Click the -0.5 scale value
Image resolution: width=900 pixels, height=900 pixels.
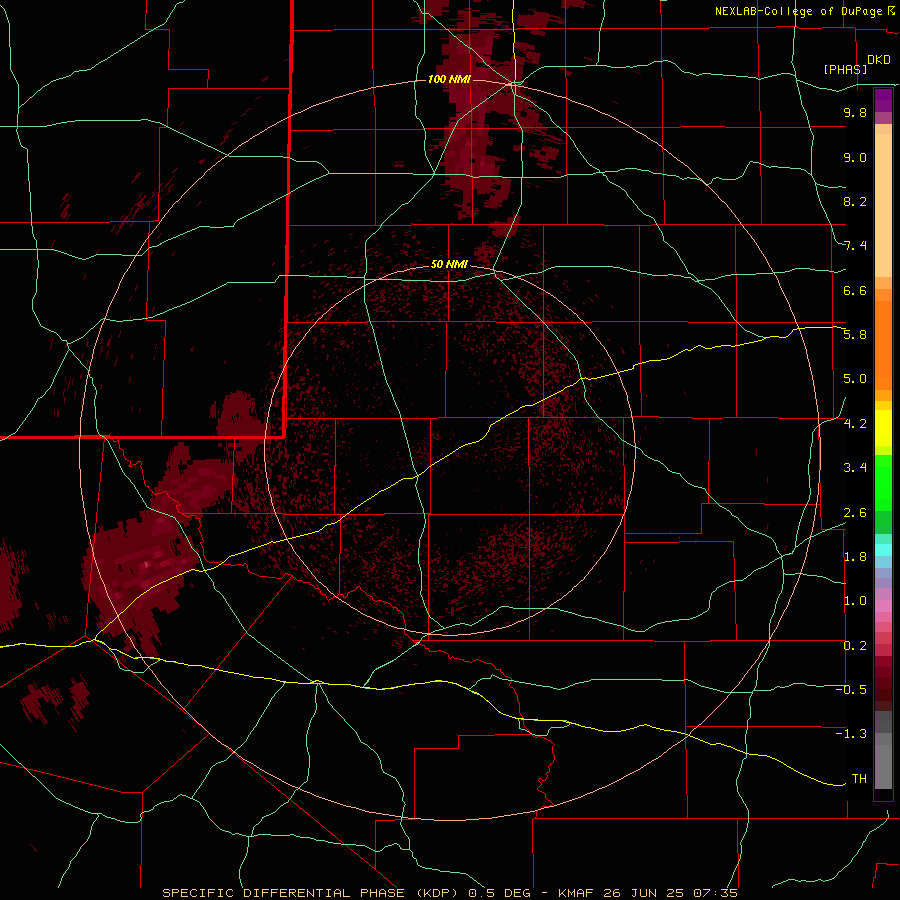pyautogui.click(x=851, y=690)
